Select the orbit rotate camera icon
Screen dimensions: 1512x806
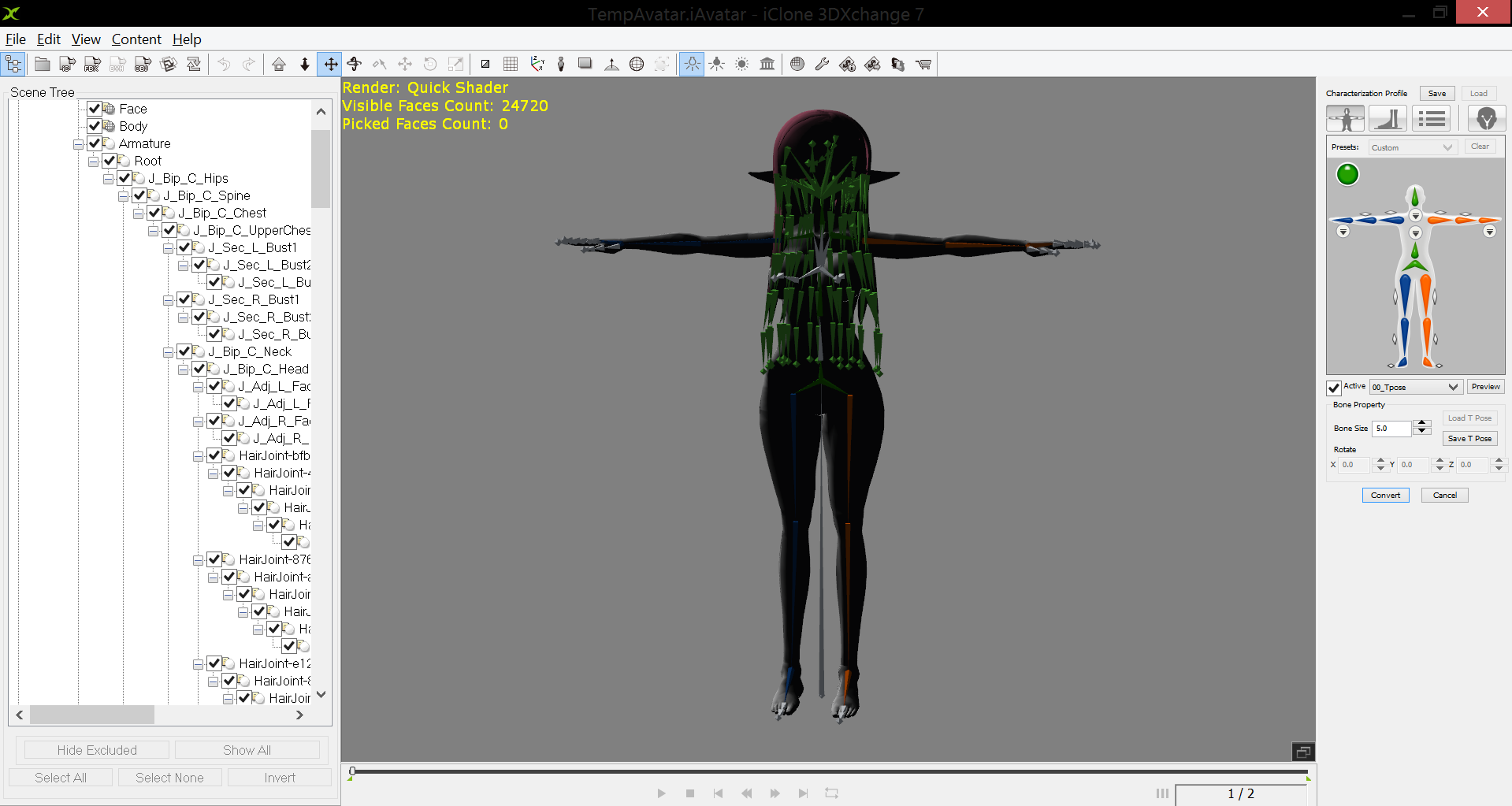pyautogui.click(x=355, y=65)
